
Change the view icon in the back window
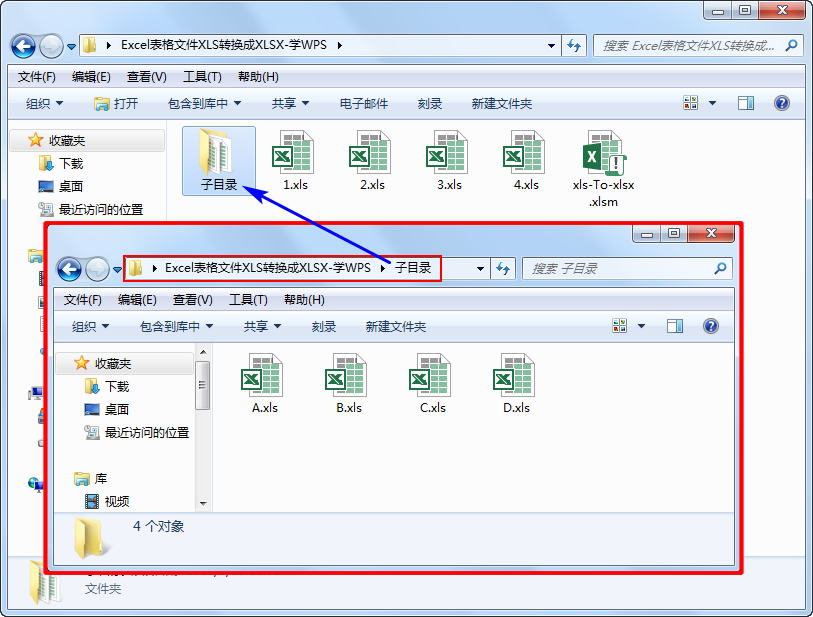click(691, 103)
